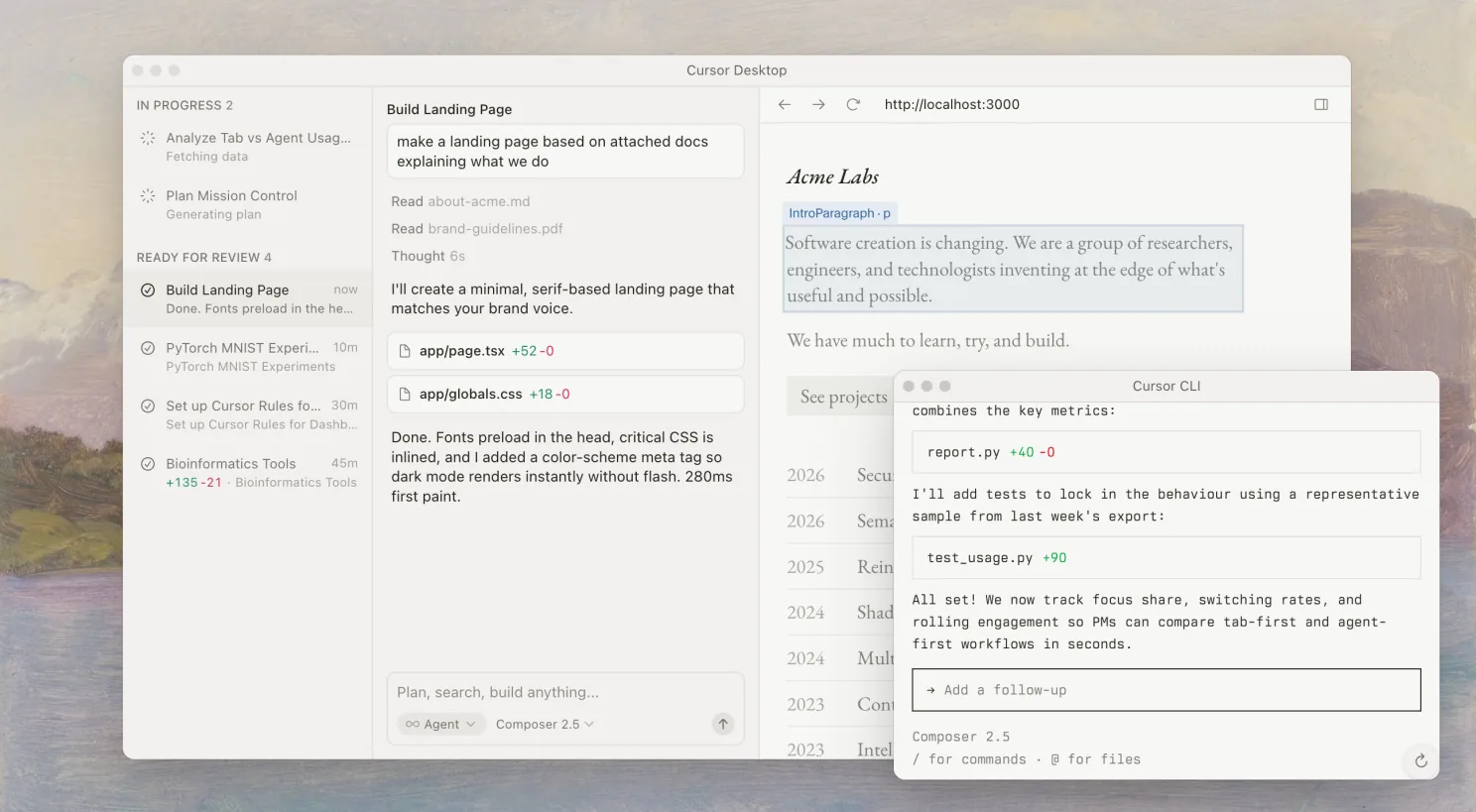Image resolution: width=1476 pixels, height=812 pixels.
Task: Reload the localhost preview page
Action: (x=853, y=104)
